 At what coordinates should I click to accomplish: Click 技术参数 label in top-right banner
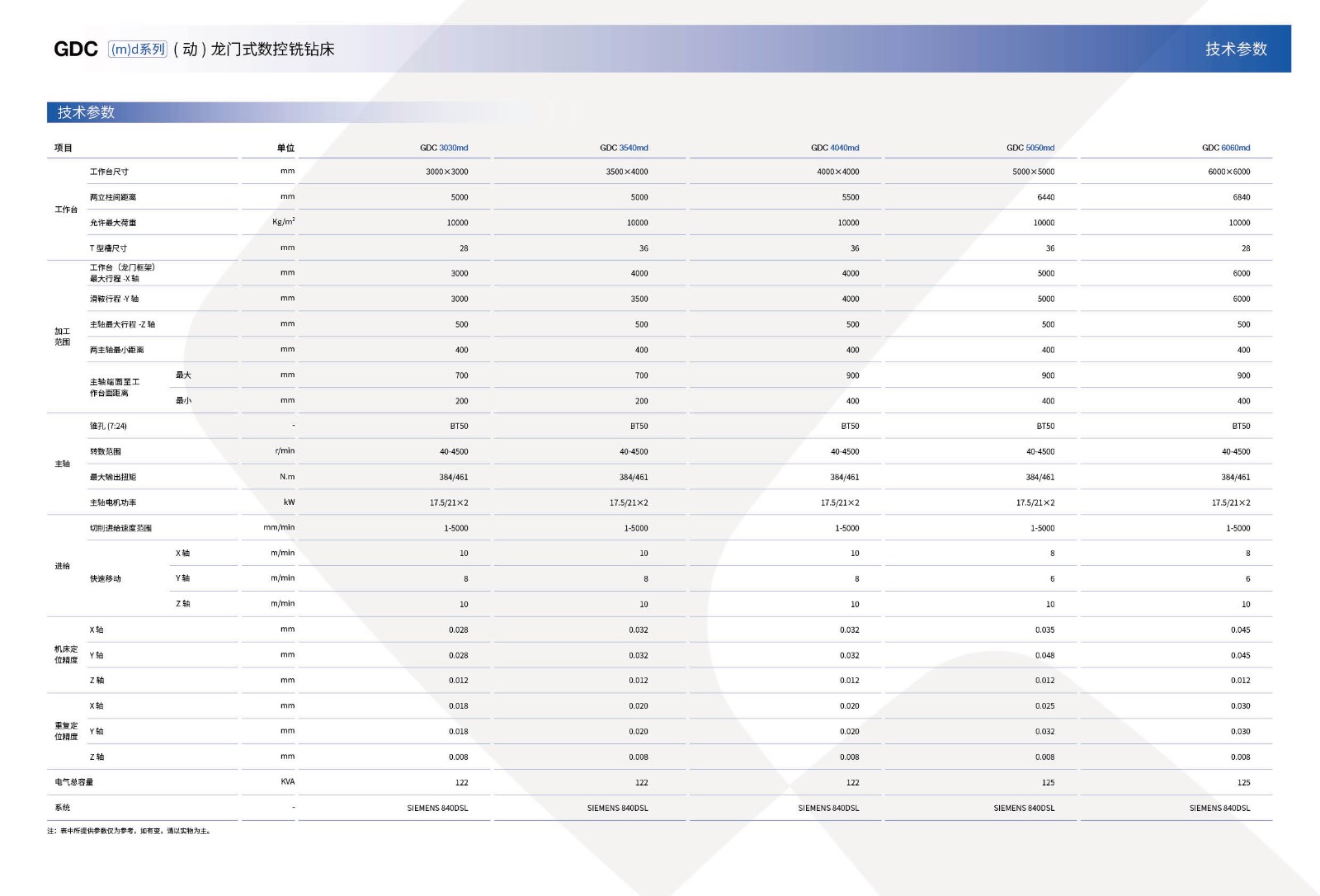tap(1235, 50)
